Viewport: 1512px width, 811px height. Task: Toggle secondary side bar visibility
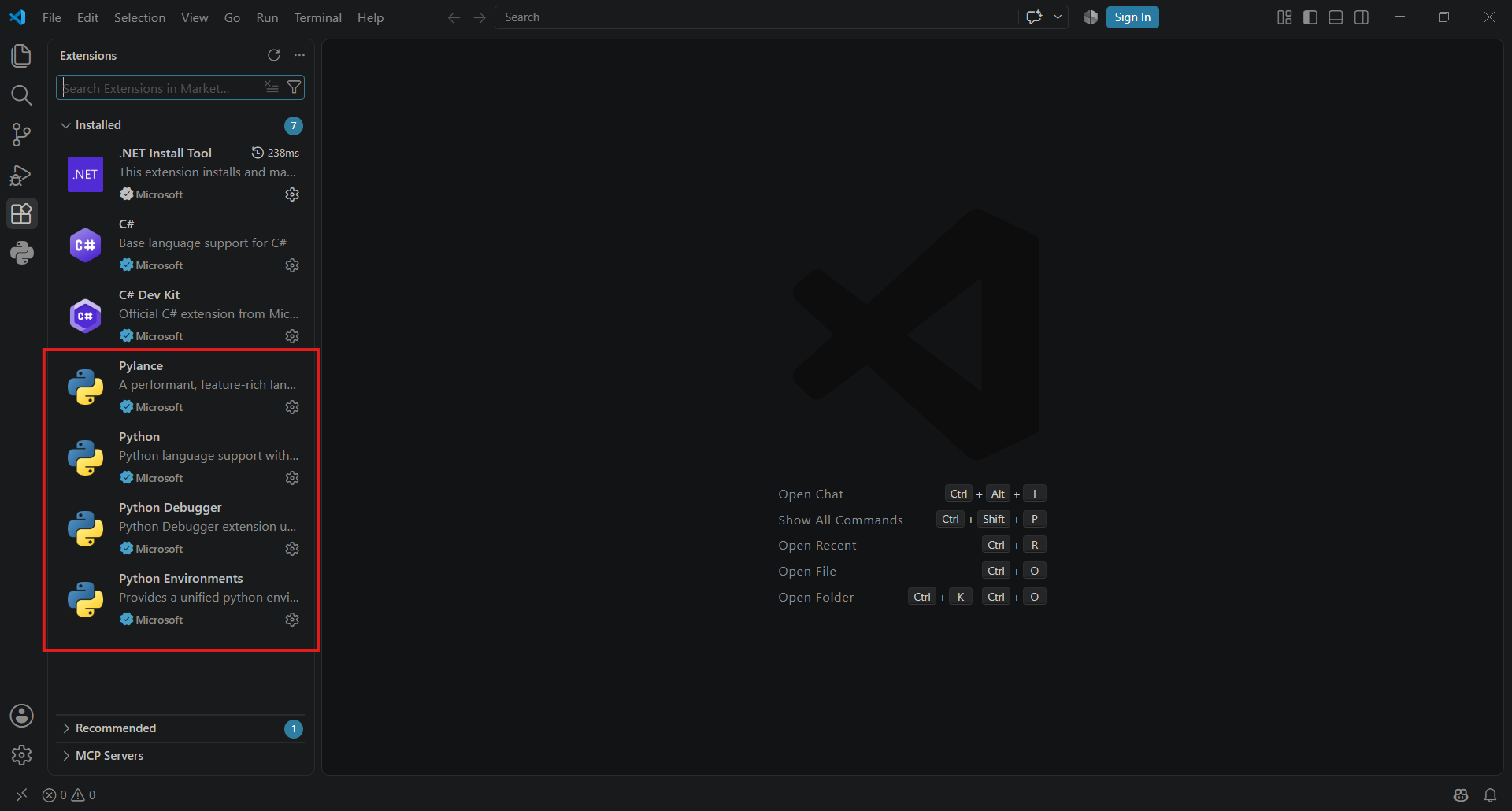pyautogui.click(x=1362, y=17)
